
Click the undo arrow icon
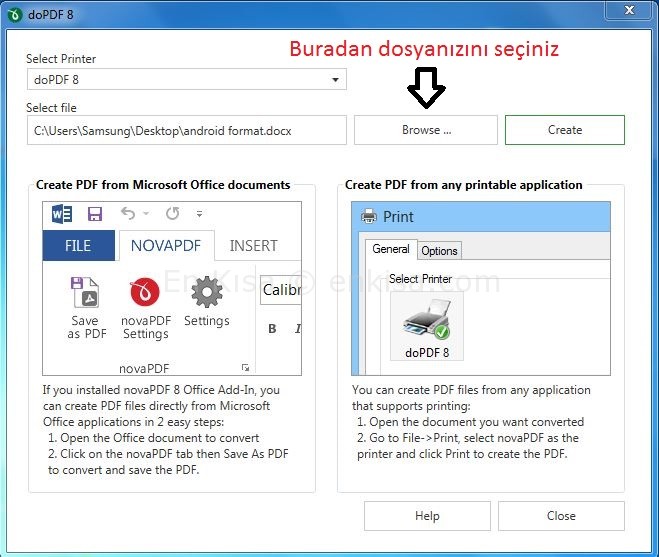(128, 214)
